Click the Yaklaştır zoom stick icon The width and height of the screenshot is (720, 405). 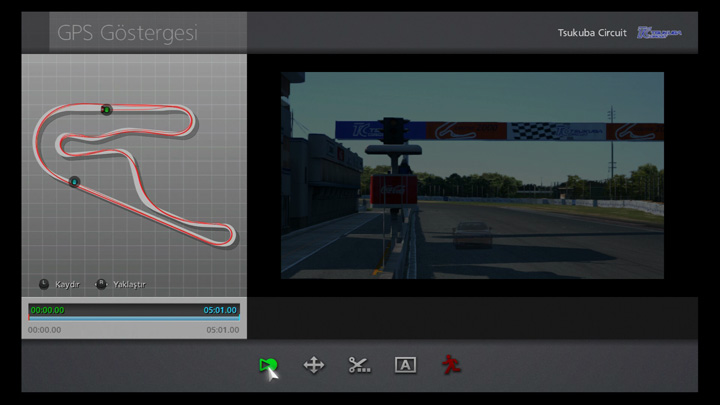101,284
